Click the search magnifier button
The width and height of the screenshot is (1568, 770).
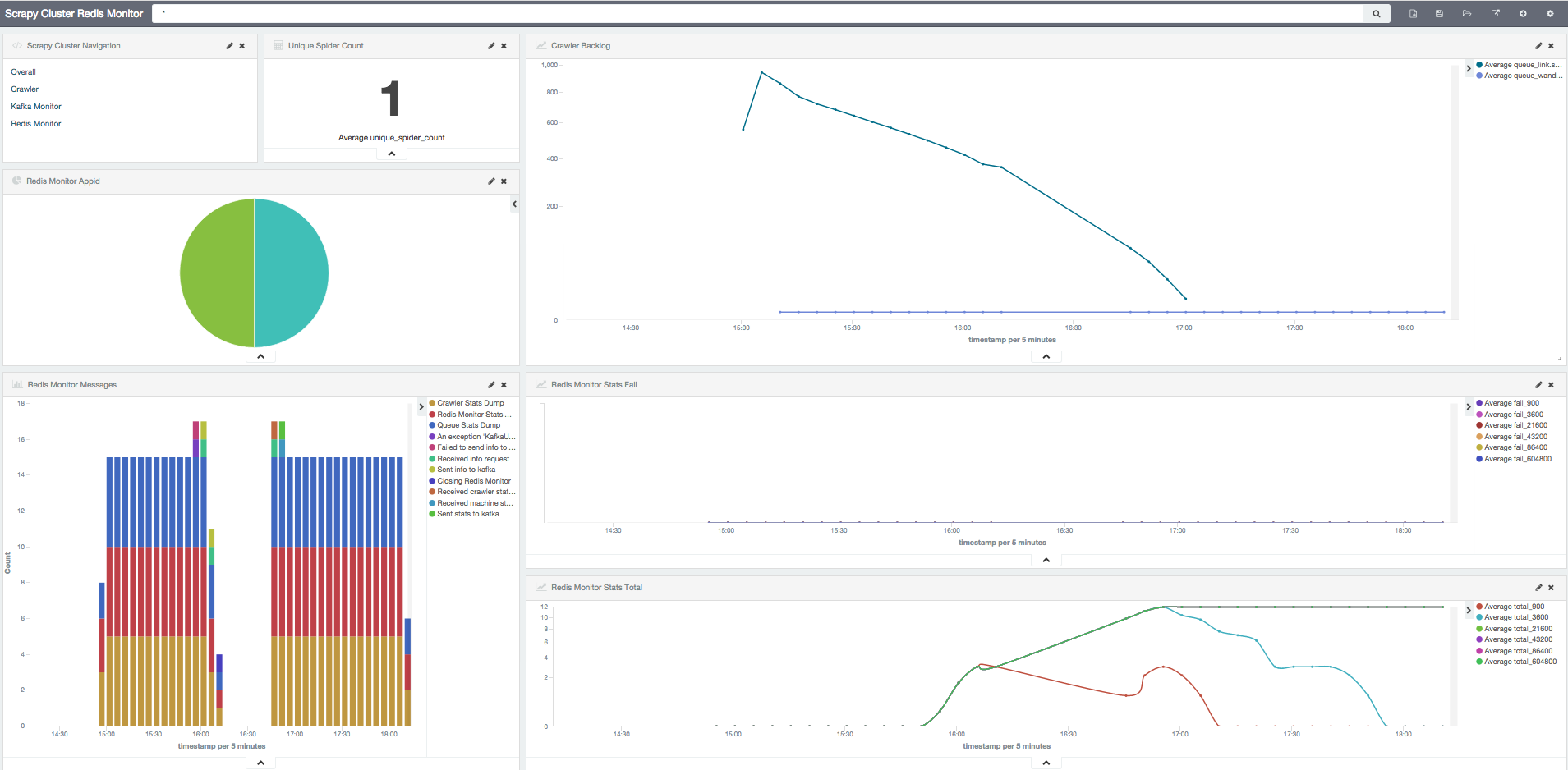click(x=1377, y=14)
